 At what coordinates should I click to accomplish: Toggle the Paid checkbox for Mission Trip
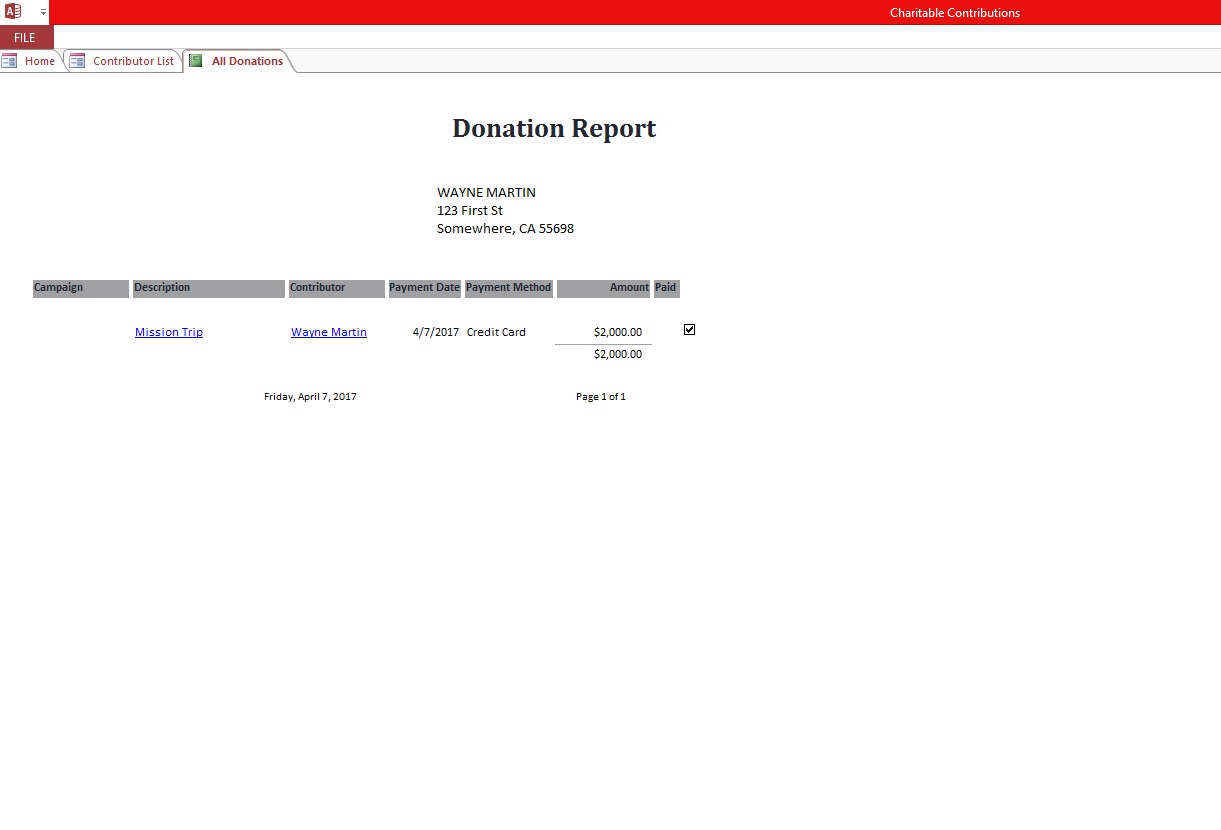coord(689,329)
